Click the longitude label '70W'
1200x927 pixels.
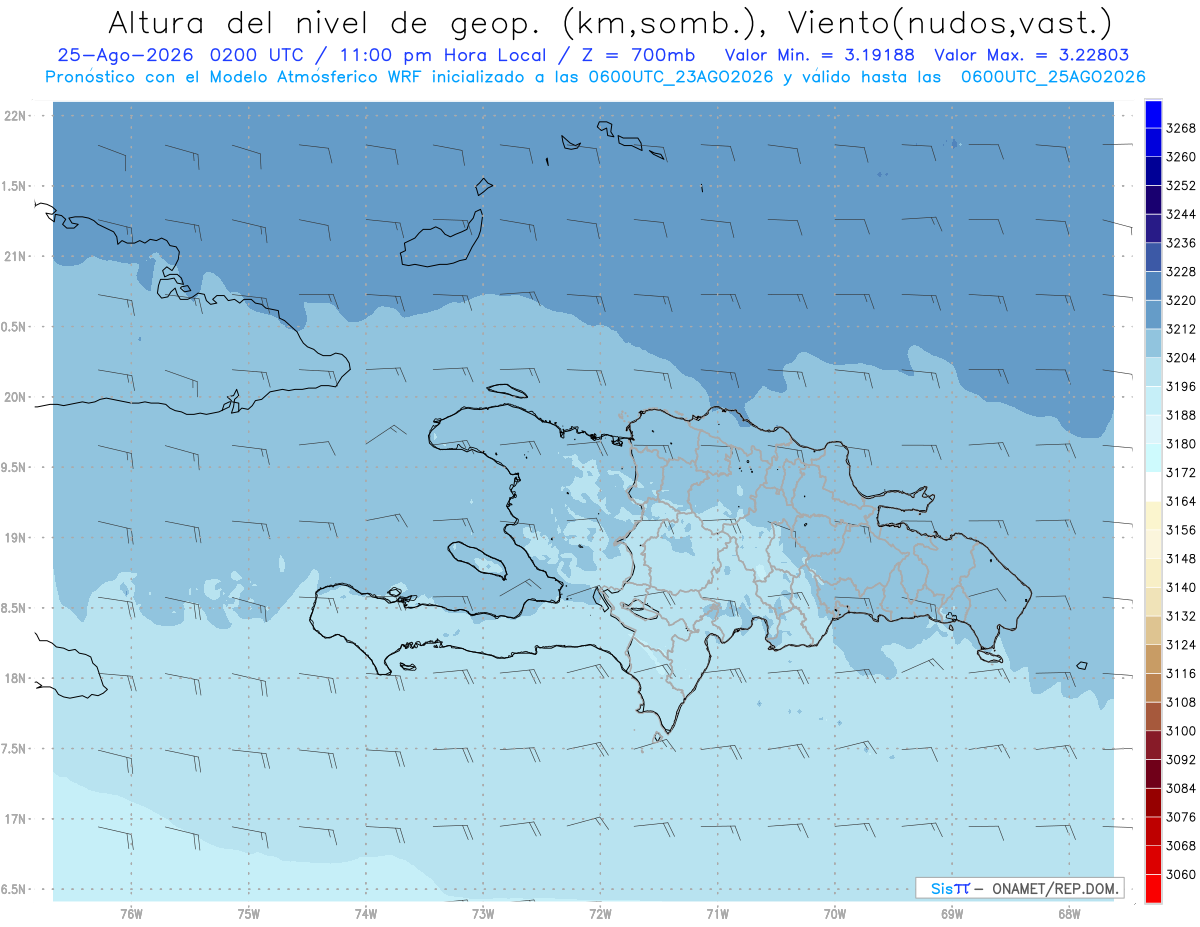point(835,913)
